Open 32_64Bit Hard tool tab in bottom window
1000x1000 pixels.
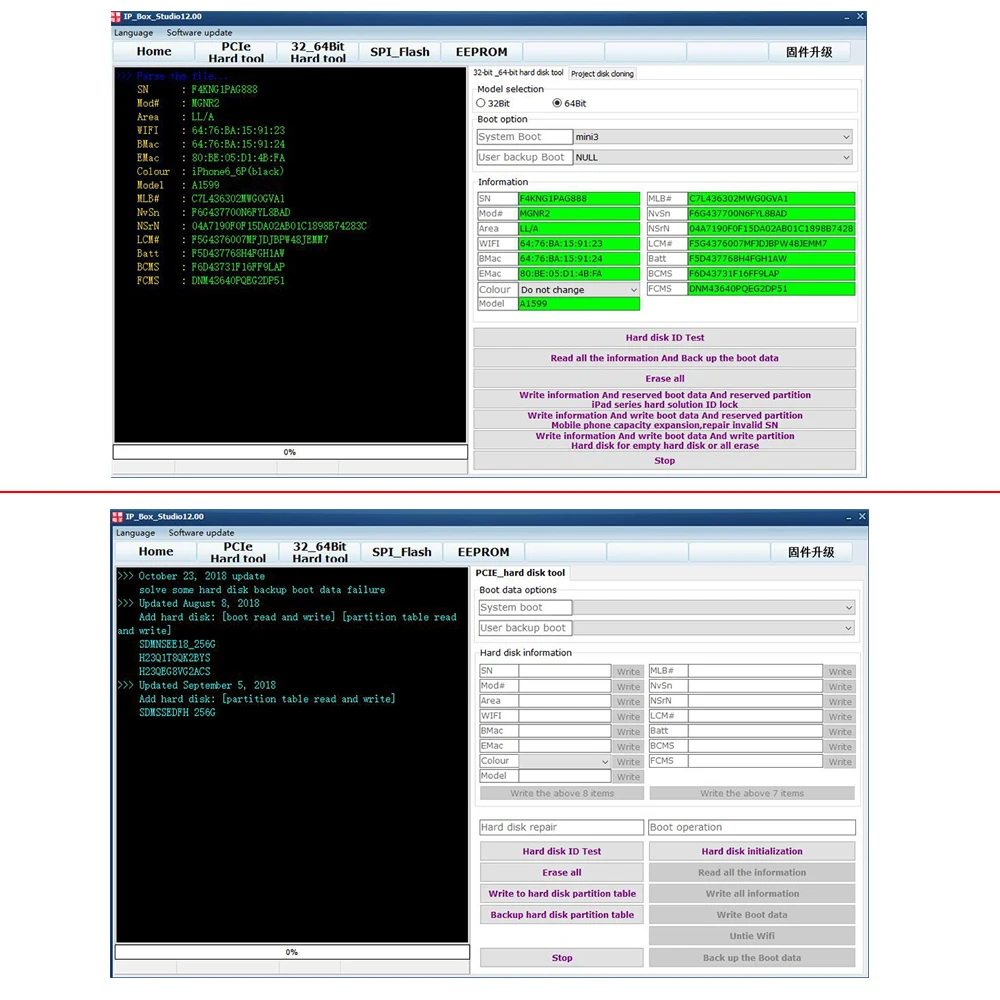320,552
